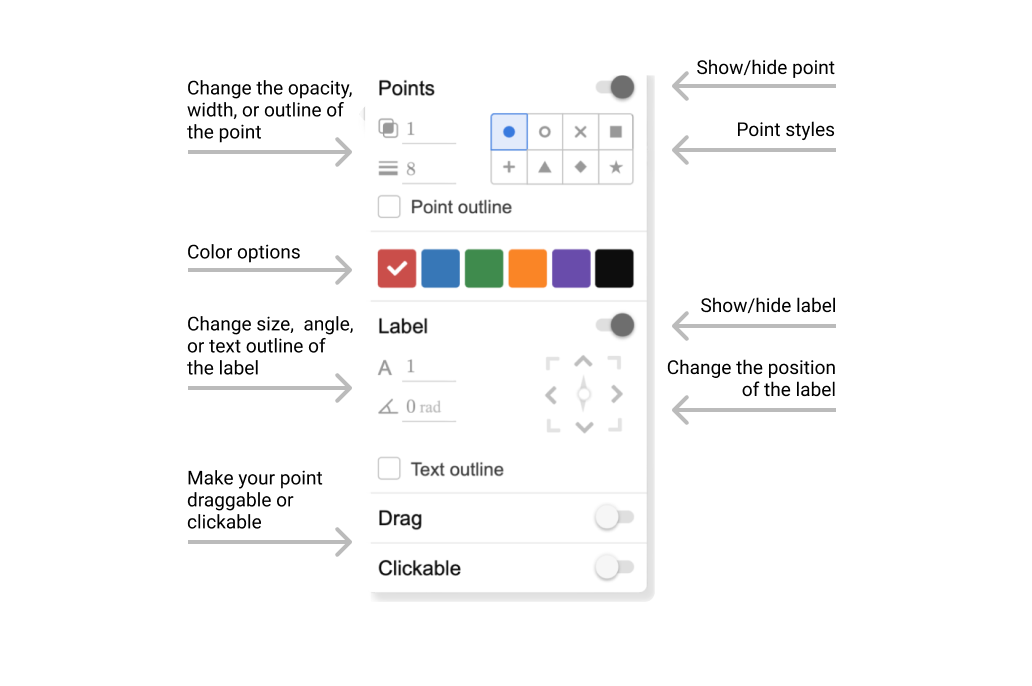The image size is (1032, 686).
Task: Click the label angle input field
Action: click(428, 407)
